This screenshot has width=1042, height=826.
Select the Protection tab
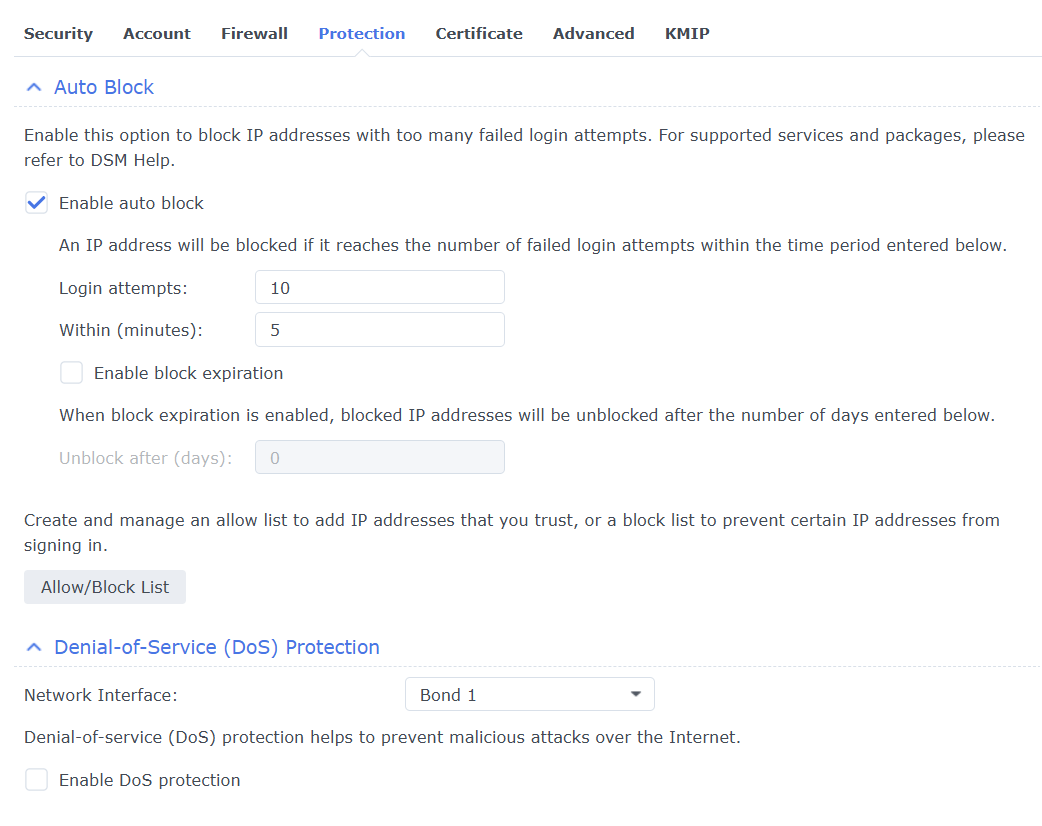click(x=362, y=34)
